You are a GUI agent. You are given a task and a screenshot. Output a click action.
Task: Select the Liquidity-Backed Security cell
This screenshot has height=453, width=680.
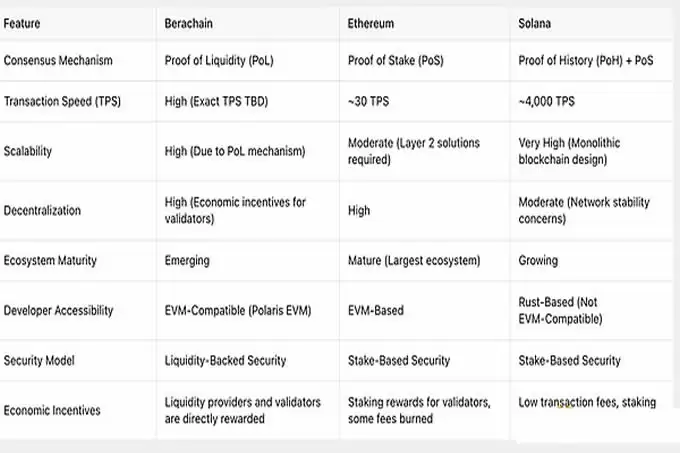click(x=226, y=360)
